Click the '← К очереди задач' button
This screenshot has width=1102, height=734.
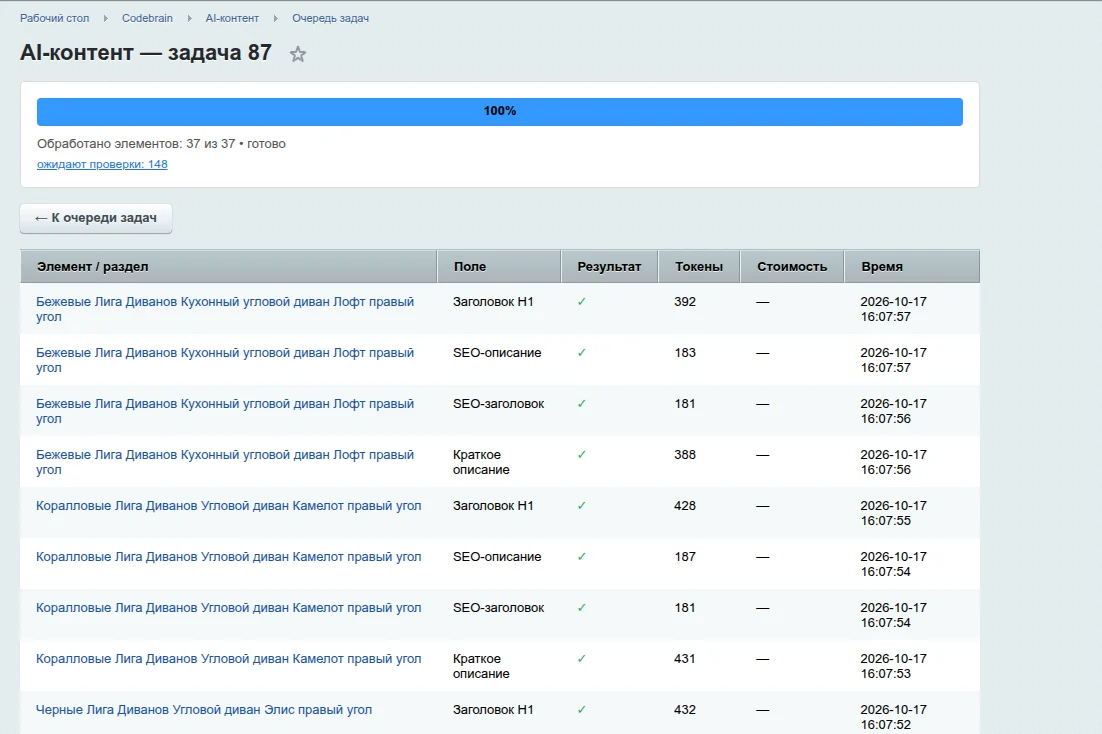pyautogui.click(x=96, y=218)
